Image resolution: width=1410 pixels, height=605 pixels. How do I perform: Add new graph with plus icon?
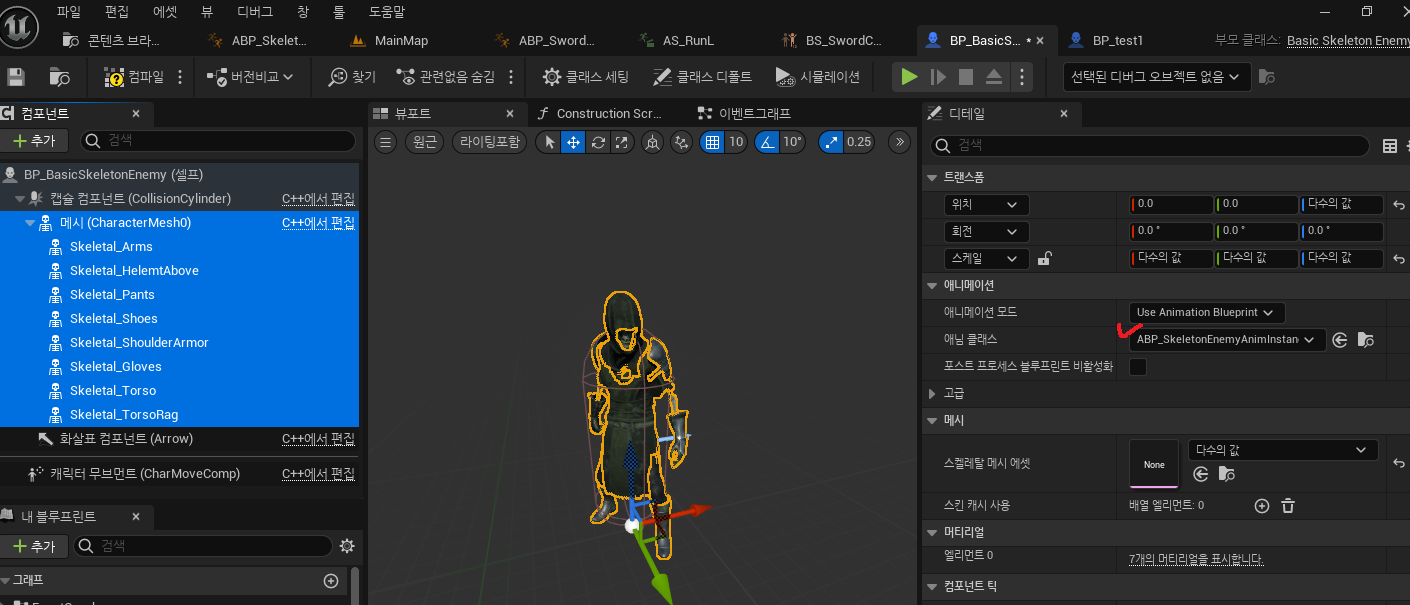coord(331,581)
